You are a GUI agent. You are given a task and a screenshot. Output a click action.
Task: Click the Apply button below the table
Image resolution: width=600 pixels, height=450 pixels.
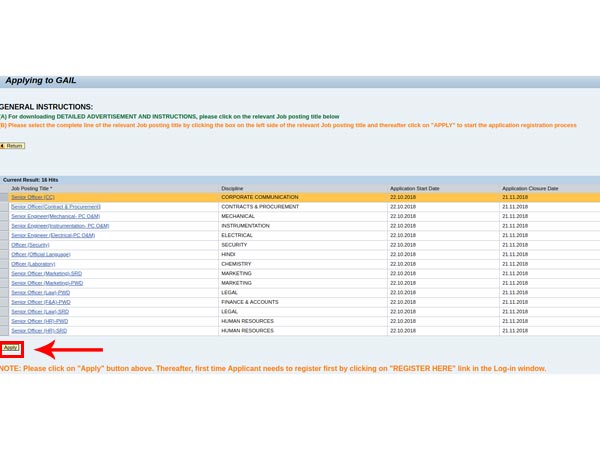[x=11, y=348]
